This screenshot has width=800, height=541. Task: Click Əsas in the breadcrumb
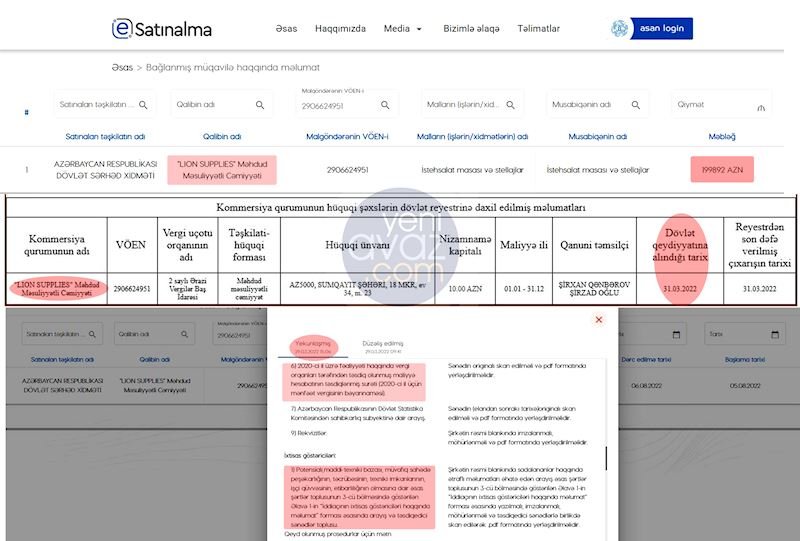pyautogui.click(x=122, y=67)
